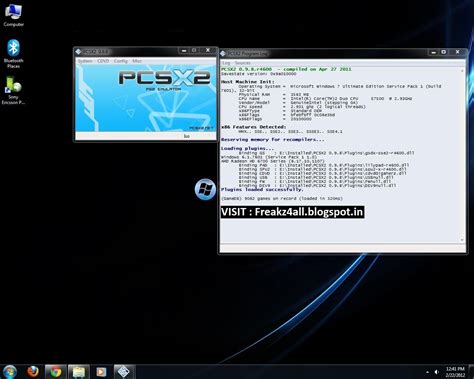
Task: Minimize the PCSX2 Program Log window
Action: pos(433,52)
